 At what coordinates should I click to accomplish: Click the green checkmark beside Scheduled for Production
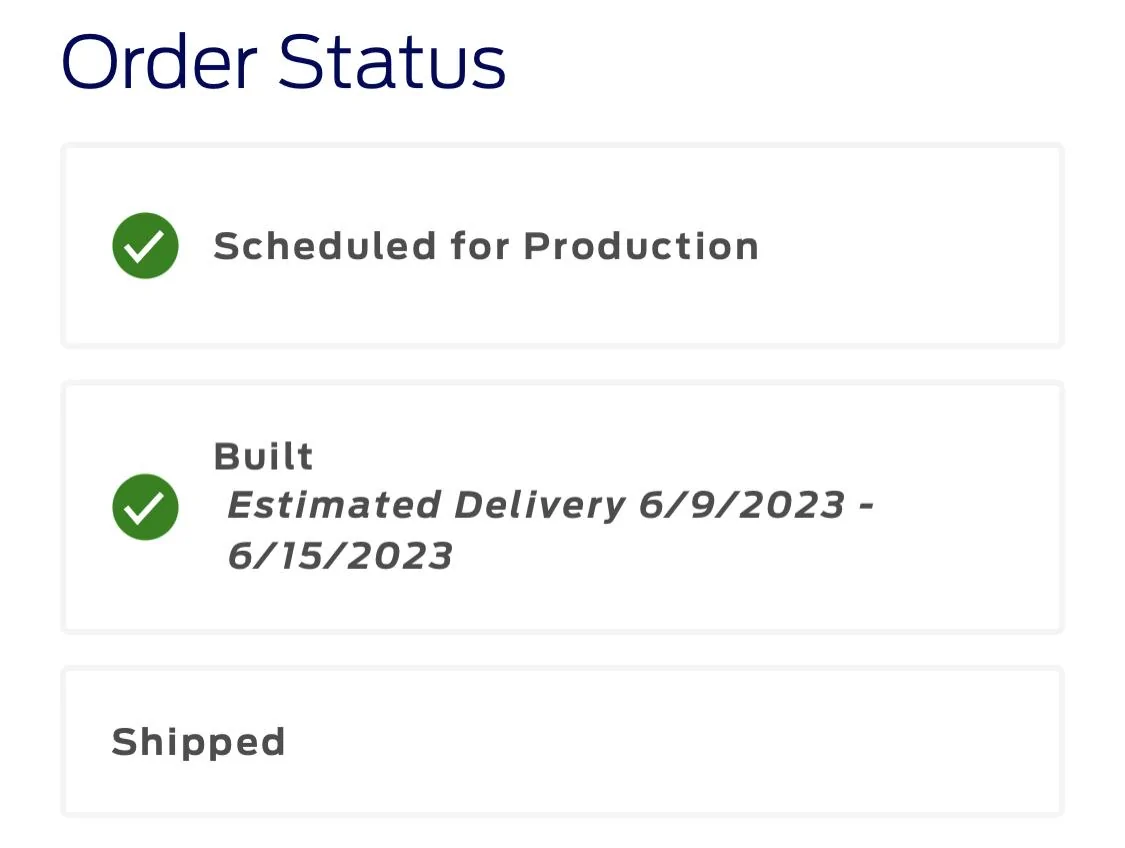(146, 245)
